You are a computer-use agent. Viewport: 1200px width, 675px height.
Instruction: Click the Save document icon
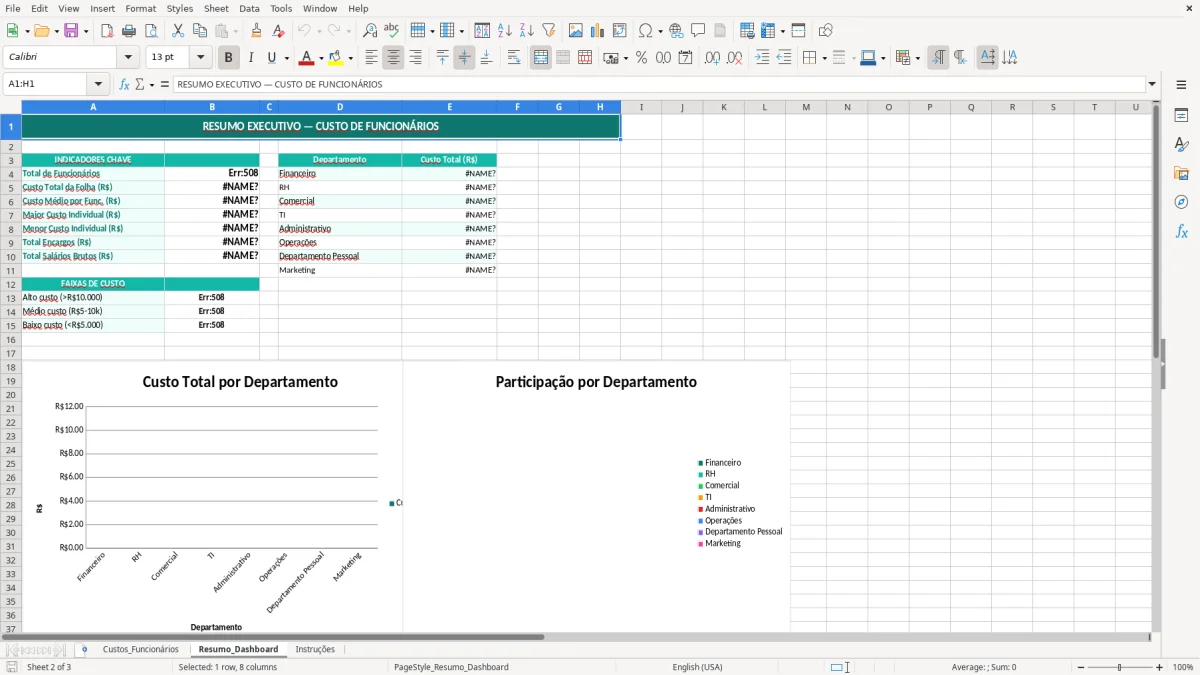(x=71, y=31)
